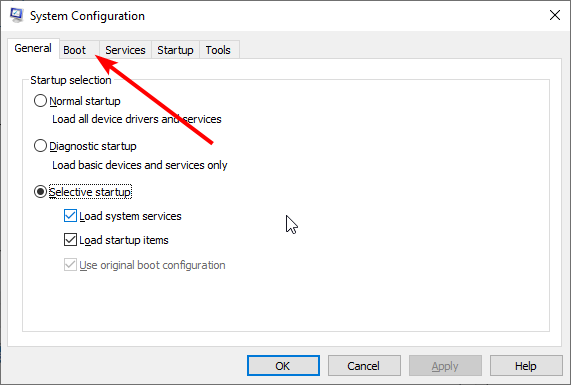Screen dimensions: 571x385
Task: Select the Tools tab
Action: pyautogui.click(x=218, y=50)
